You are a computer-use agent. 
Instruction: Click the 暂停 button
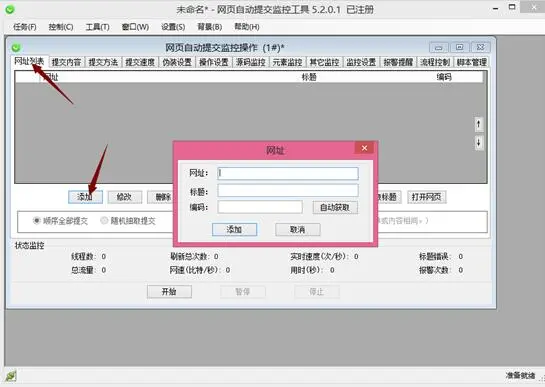(x=243, y=292)
